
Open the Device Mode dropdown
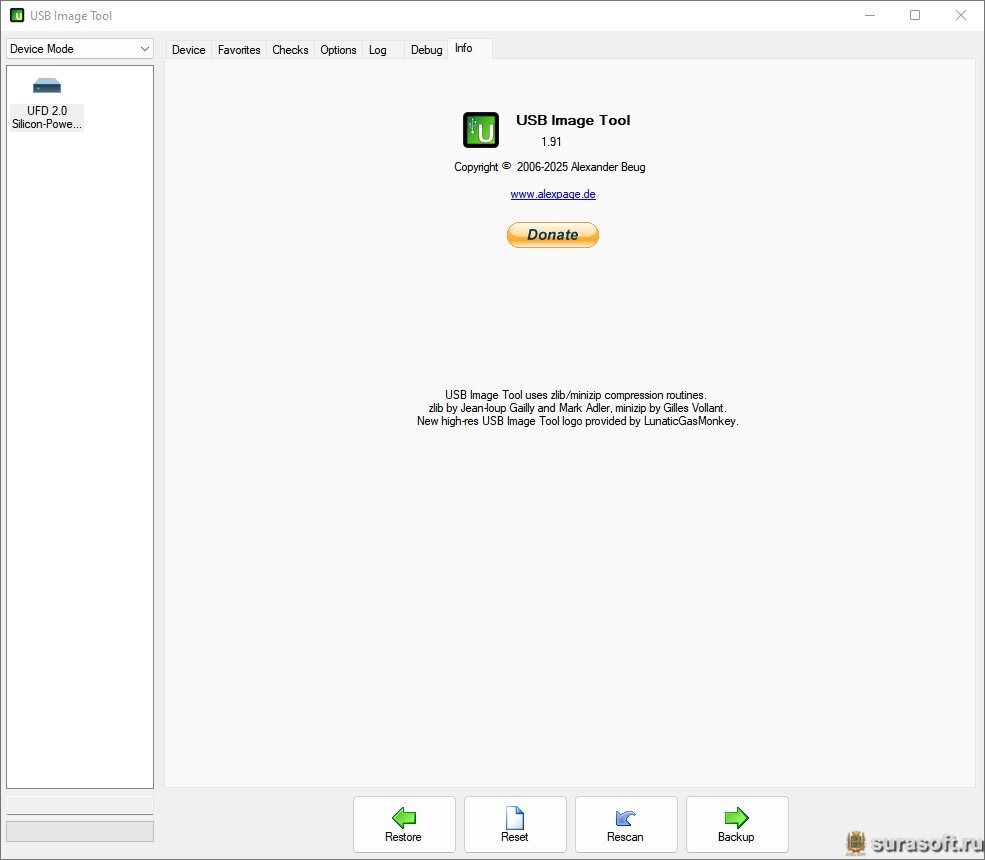pos(80,49)
